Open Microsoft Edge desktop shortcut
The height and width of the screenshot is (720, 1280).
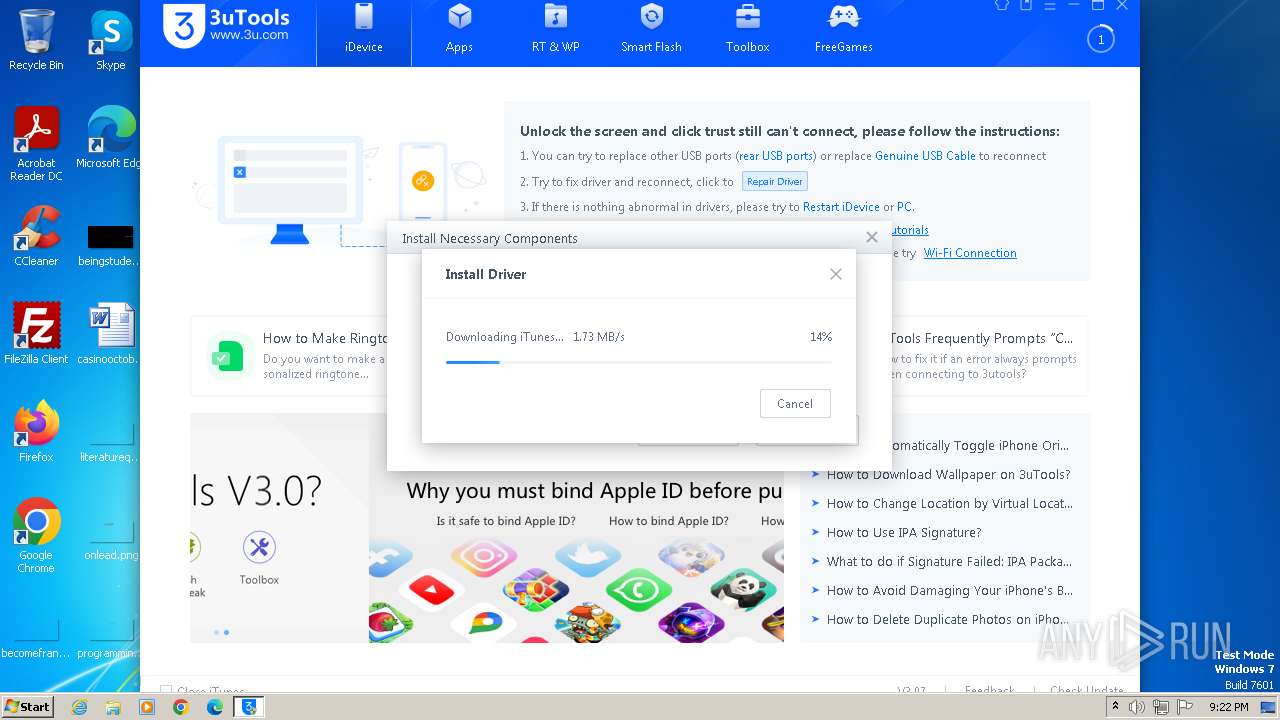tap(110, 138)
